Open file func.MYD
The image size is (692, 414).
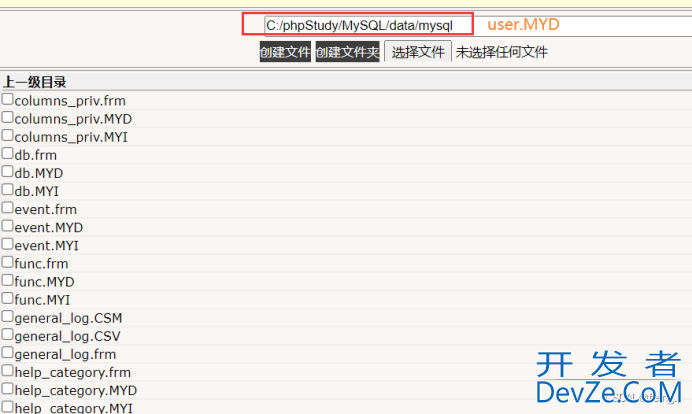45,282
